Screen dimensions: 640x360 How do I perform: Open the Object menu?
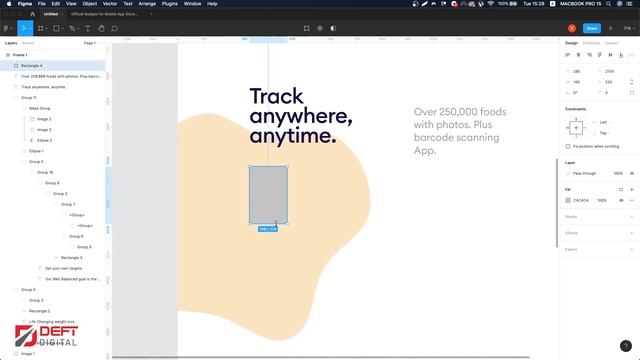click(90, 4)
